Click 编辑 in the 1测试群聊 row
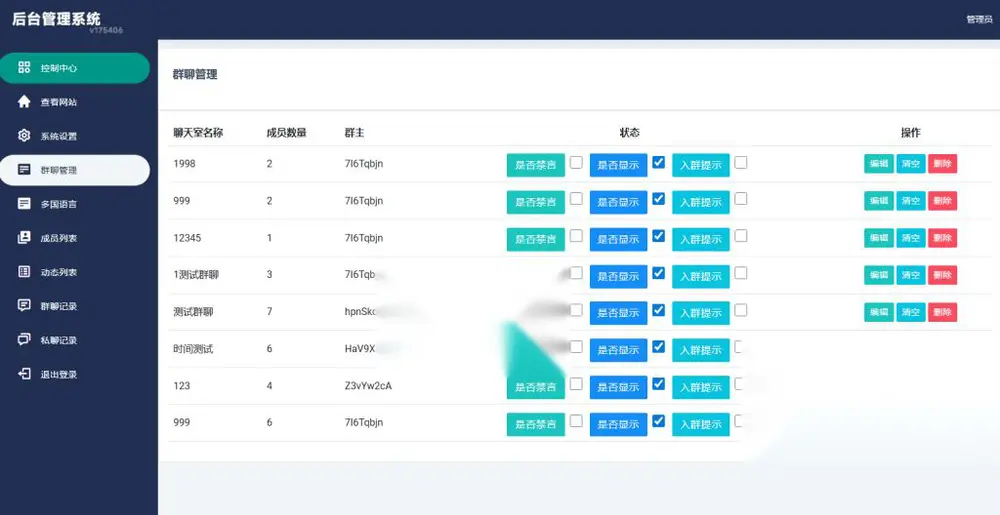The width and height of the screenshot is (1000, 515). tap(879, 275)
